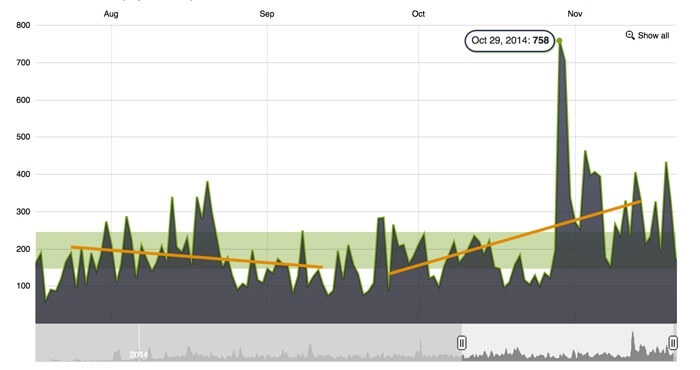Click the Nov axis label
The width and height of the screenshot is (700, 370).
(575, 14)
